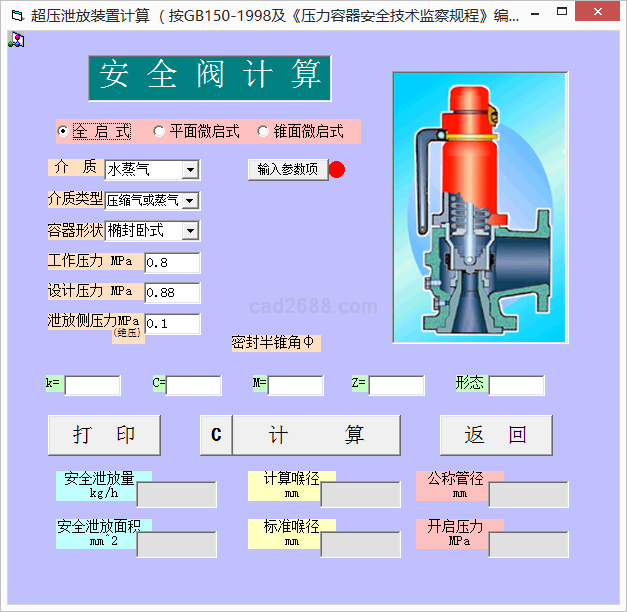Screen dimensions: 627x612
Task: Open the 容器形状 dropdown list
Action: pos(190,231)
